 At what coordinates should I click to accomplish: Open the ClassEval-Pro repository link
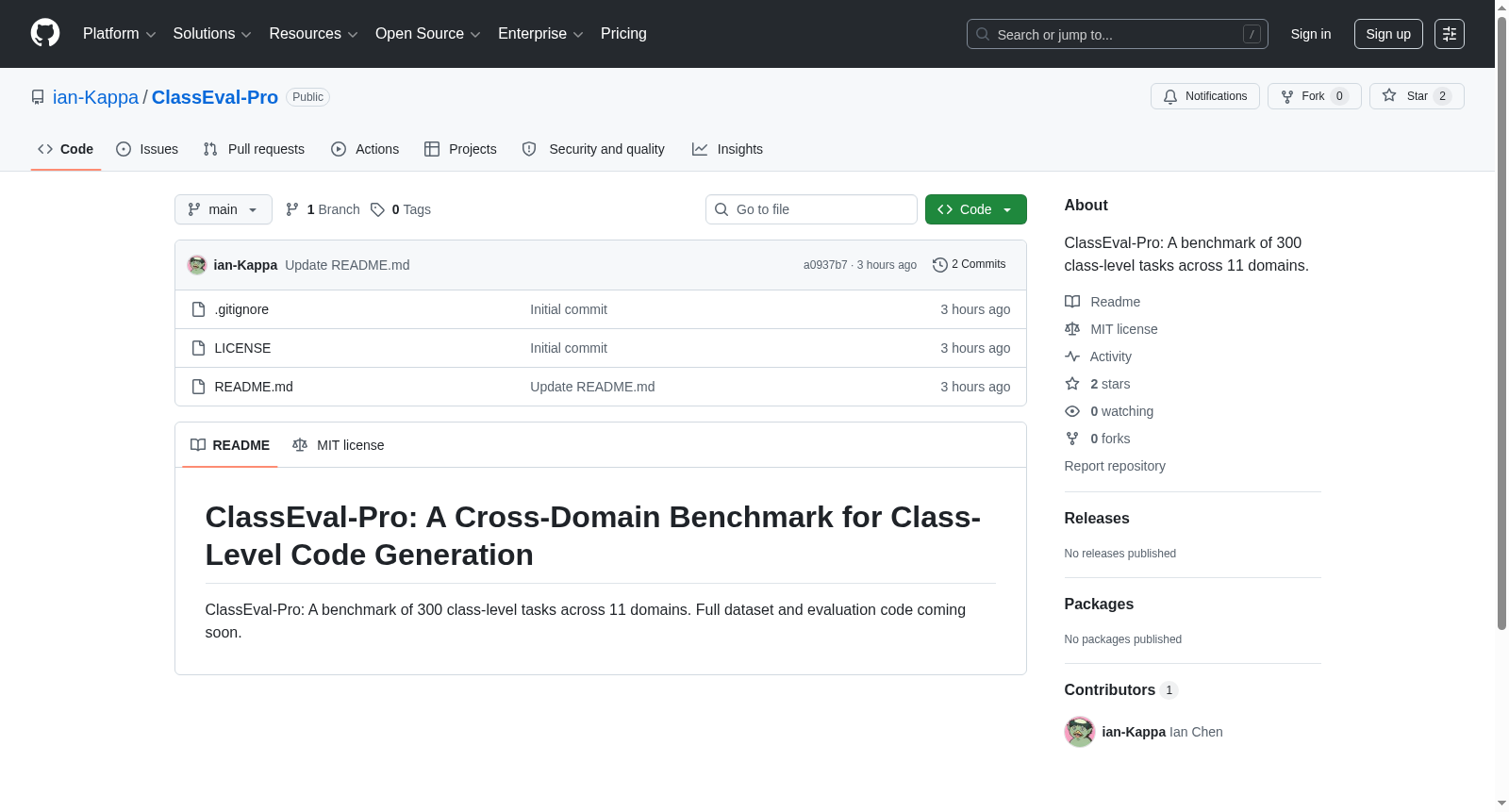[x=215, y=97]
